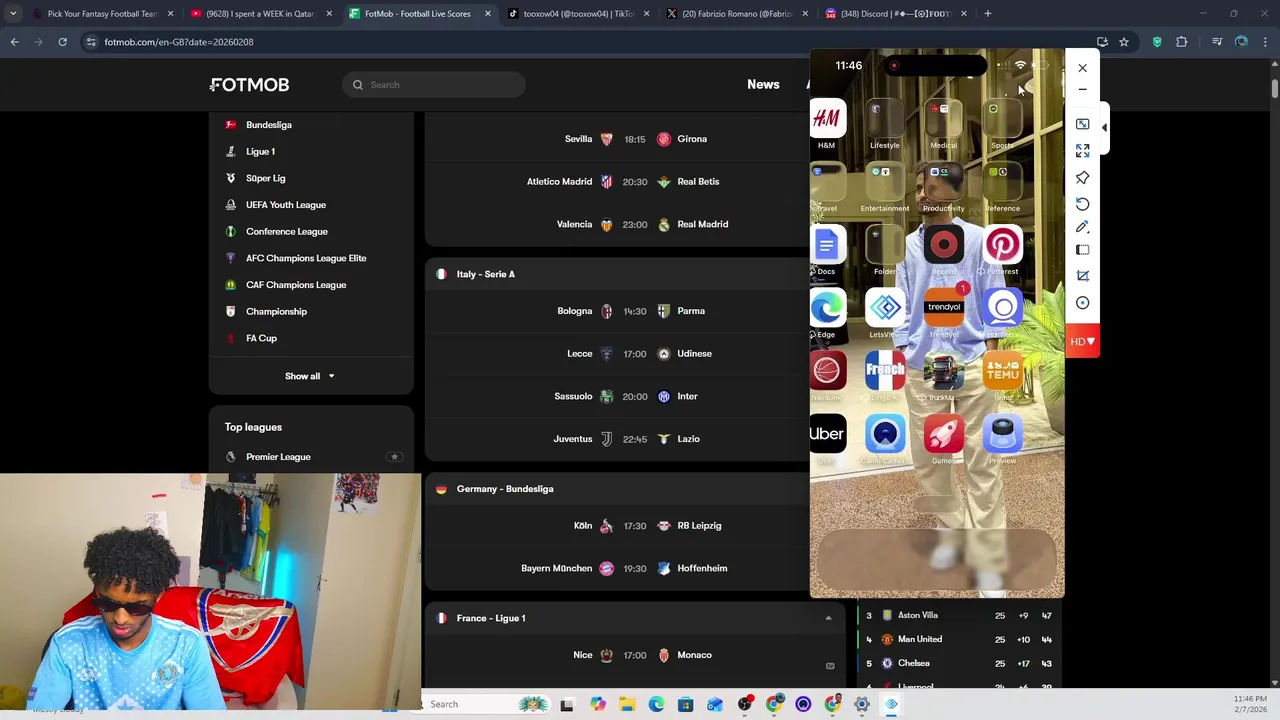Select Aston Villa in standings table

(958, 616)
